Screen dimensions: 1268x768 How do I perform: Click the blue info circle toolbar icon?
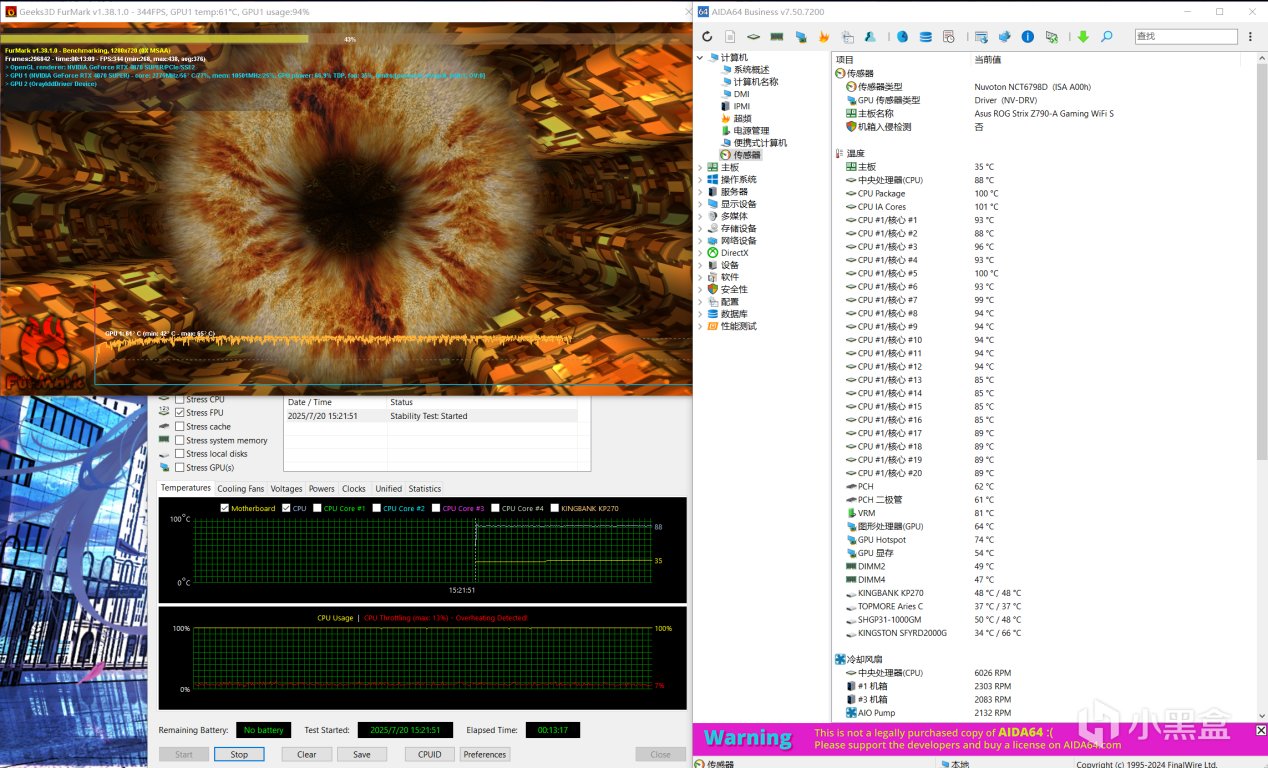point(1027,37)
